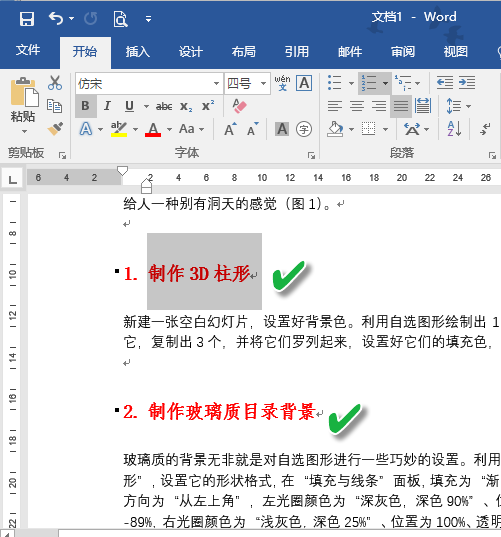Apply paragraph borders icon

pyautogui.click(x=368, y=129)
